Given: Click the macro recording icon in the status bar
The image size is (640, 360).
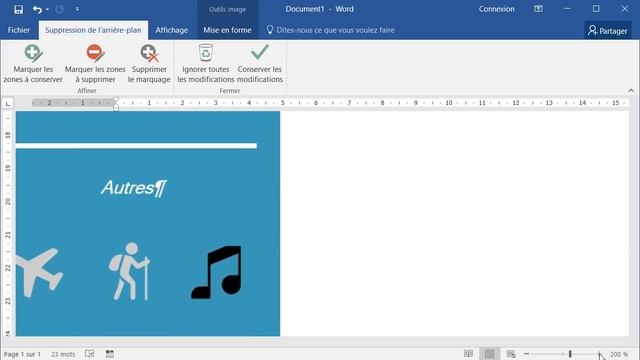Looking at the screenshot, I should click(110, 354).
